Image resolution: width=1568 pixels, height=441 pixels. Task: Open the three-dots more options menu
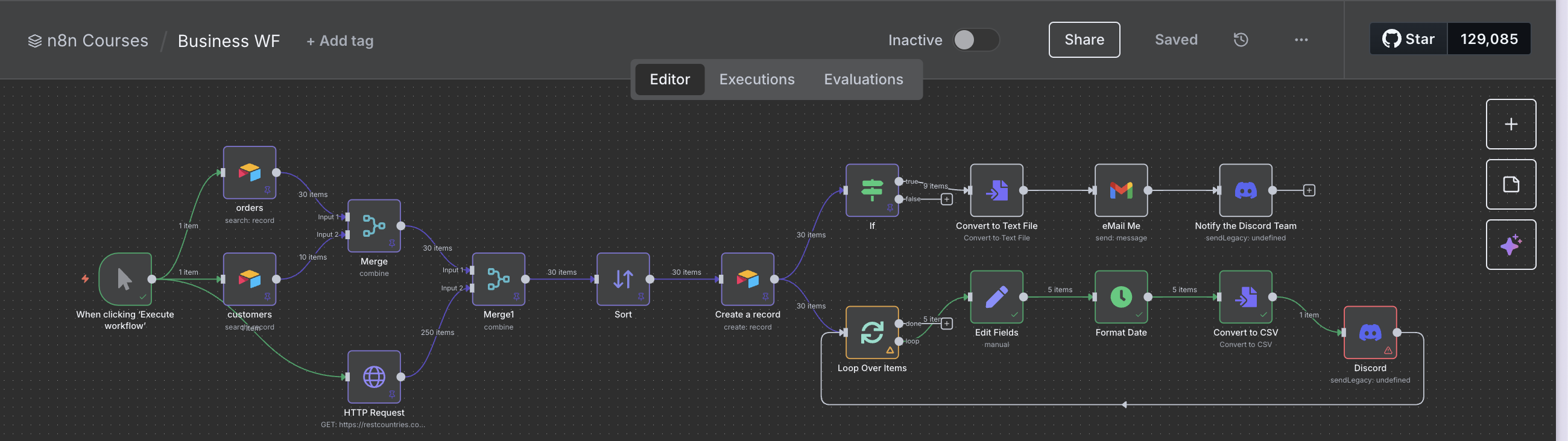1301,40
